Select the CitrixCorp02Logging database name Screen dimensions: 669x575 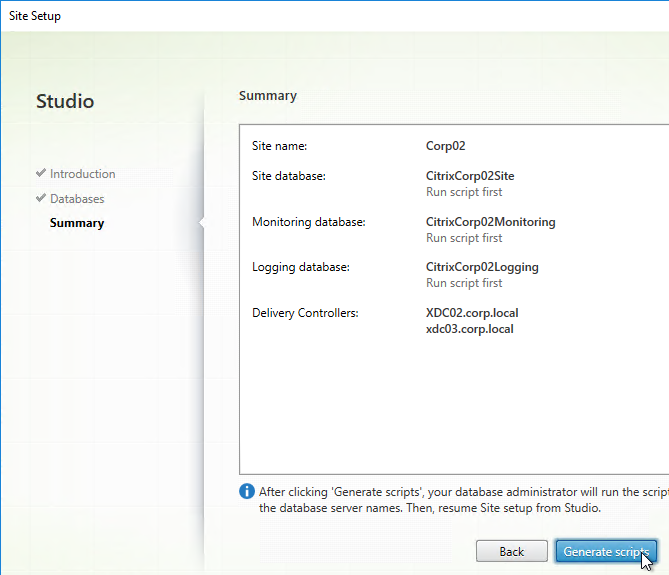[482, 267]
